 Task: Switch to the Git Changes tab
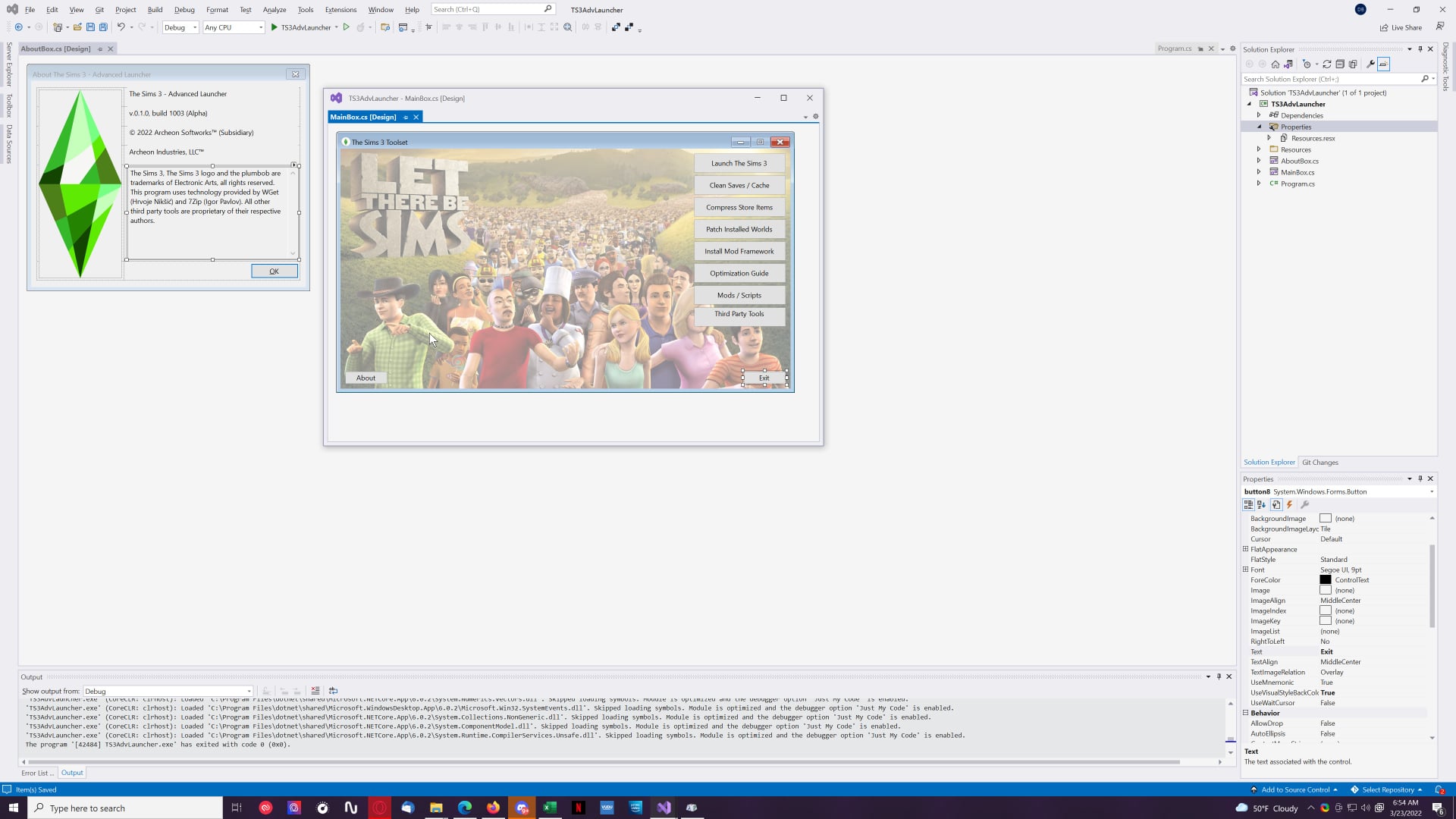point(1319,463)
